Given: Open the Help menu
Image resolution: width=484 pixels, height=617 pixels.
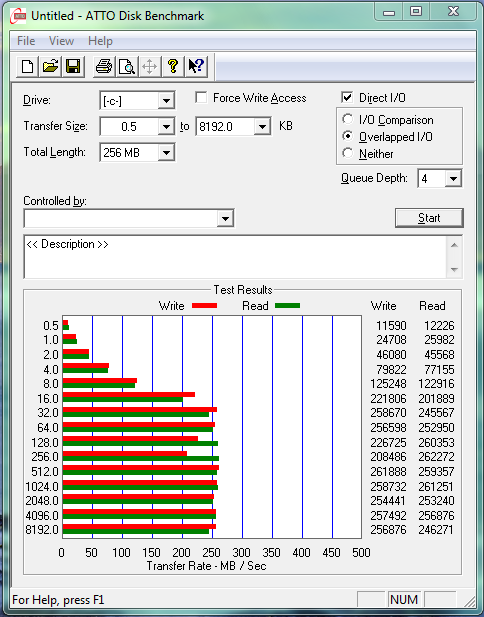Looking at the screenshot, I should click(x=100, y=41).
